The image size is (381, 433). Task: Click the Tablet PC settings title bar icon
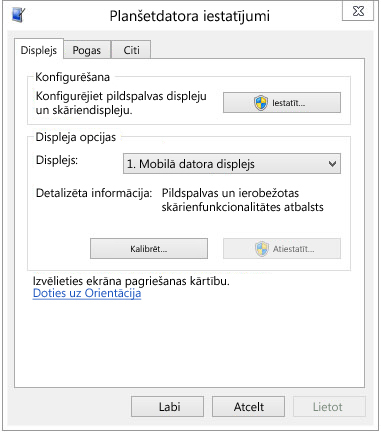tap(18, 15)
